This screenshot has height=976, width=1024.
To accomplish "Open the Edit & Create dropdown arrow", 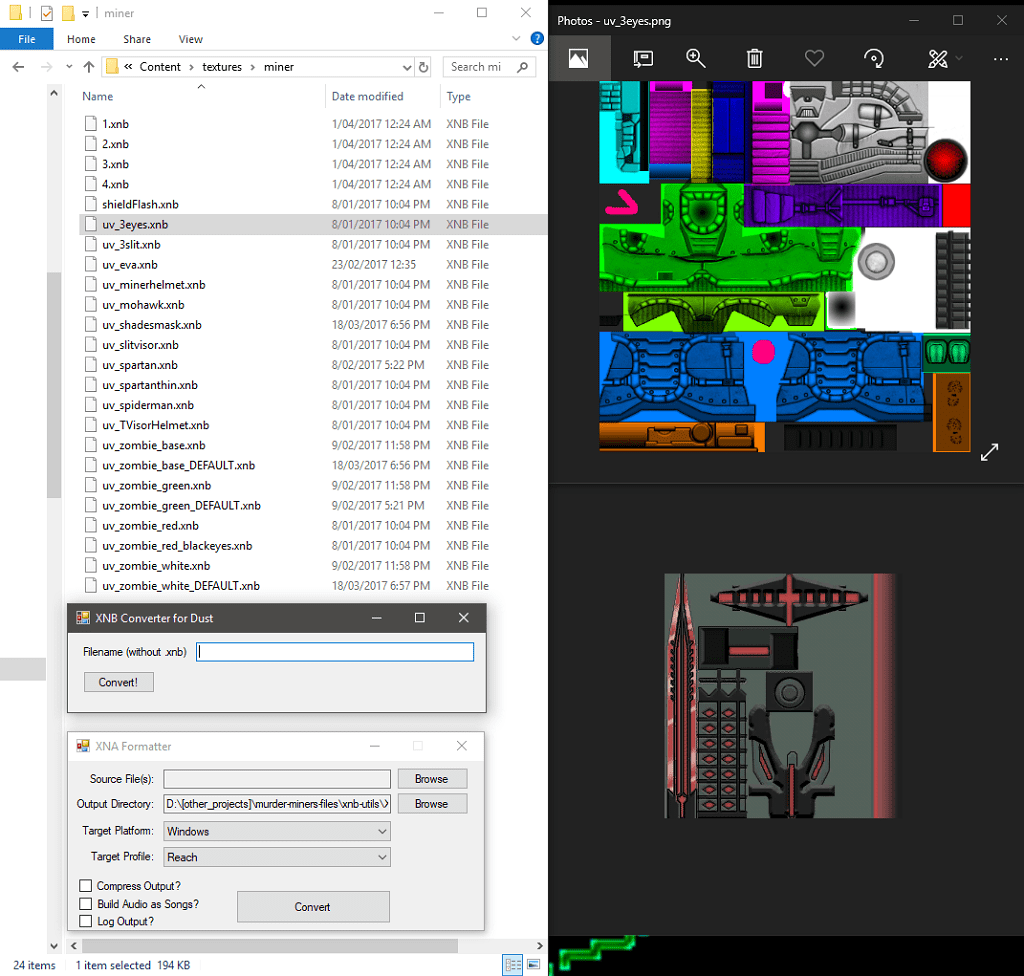I will [x=959, y=59].
